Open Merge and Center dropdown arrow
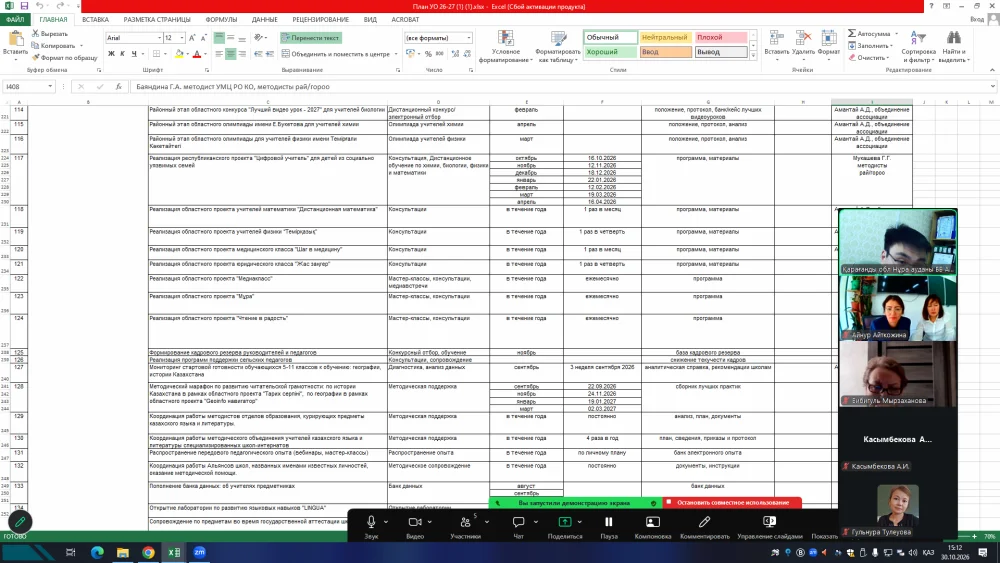Image resolution: width=1000 pixels, height=563 pixels. pos(395,54)
